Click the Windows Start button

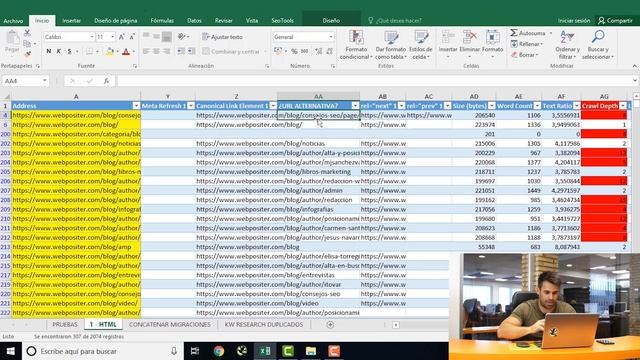[x=11, y=351]
